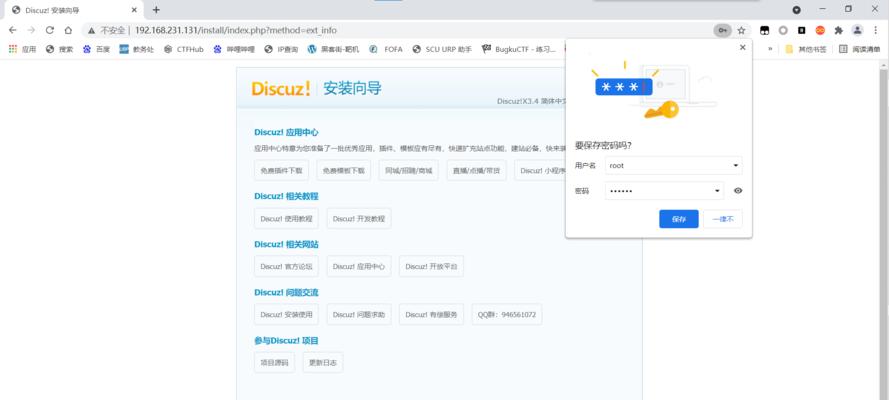Open the Discuz! 问题求助 link

(359, 314)
